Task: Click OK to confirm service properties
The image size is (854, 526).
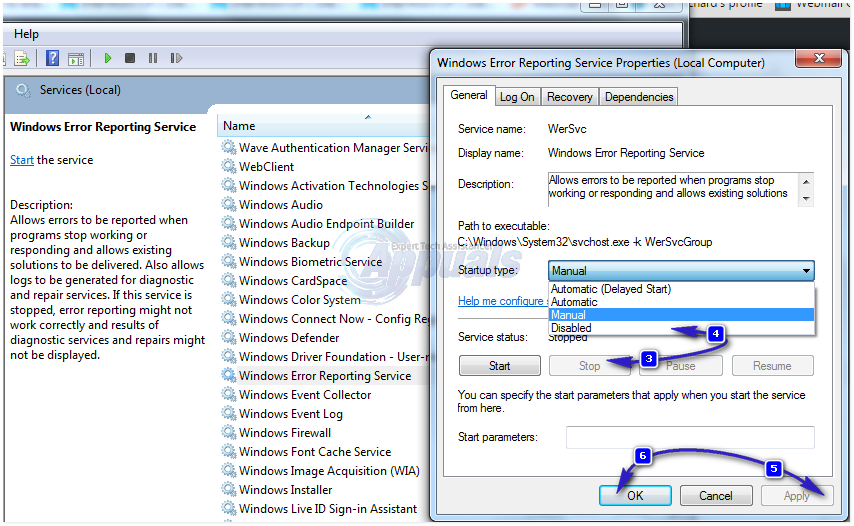Action: pos(635,496)
